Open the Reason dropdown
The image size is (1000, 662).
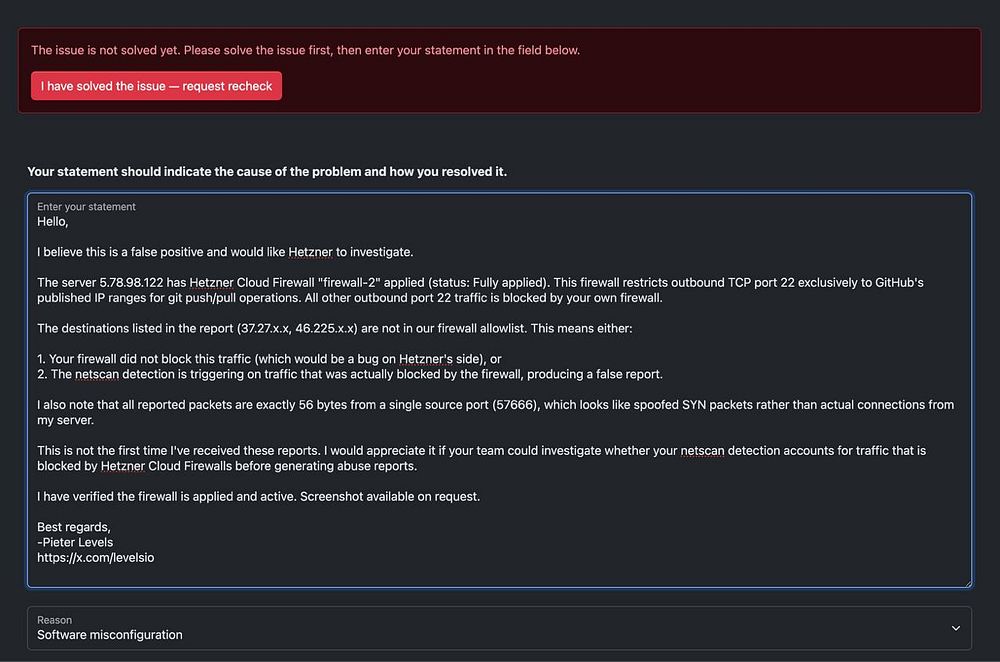[x=499, y=627]
